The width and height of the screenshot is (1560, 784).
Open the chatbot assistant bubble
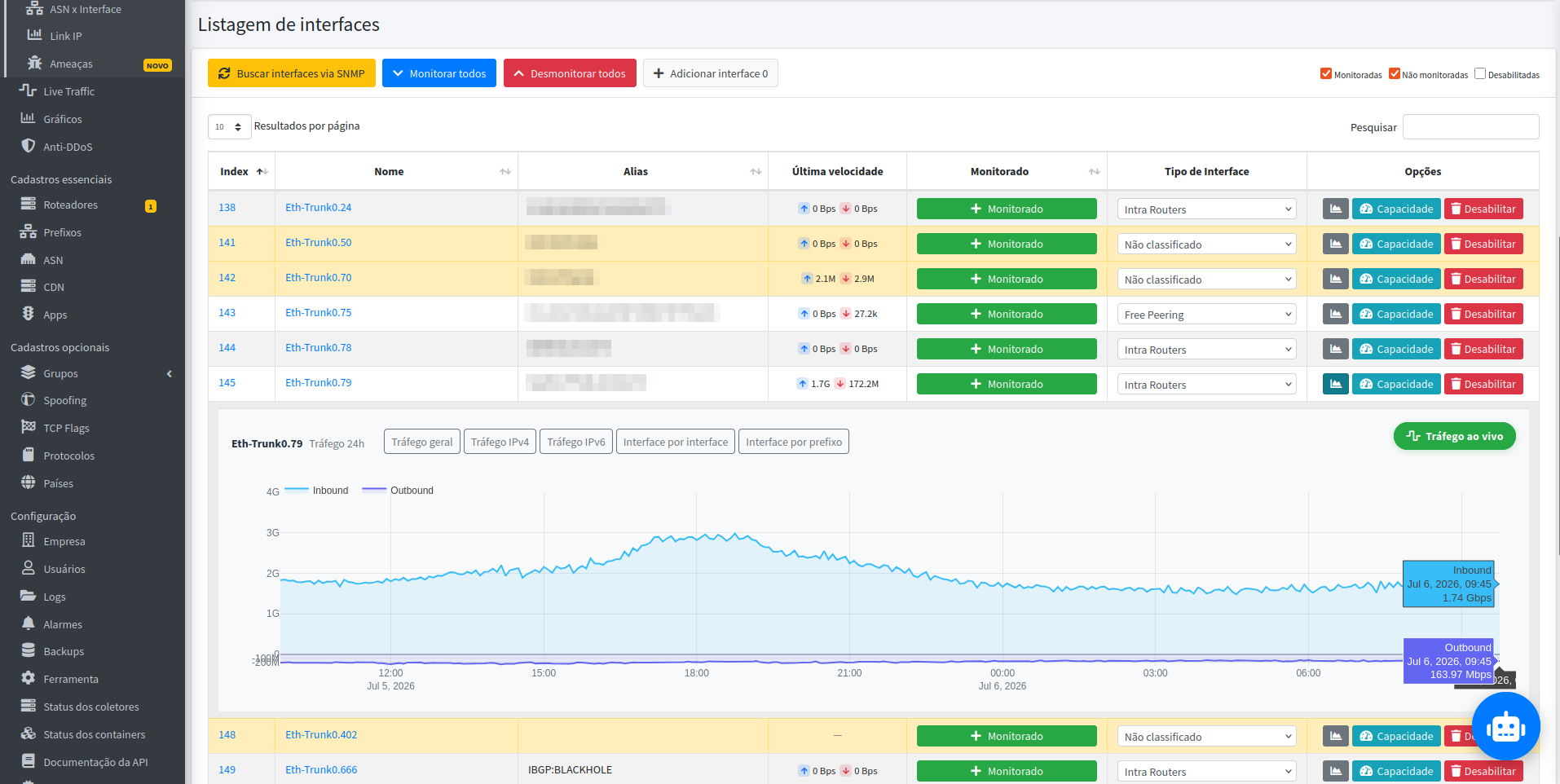1505,727
